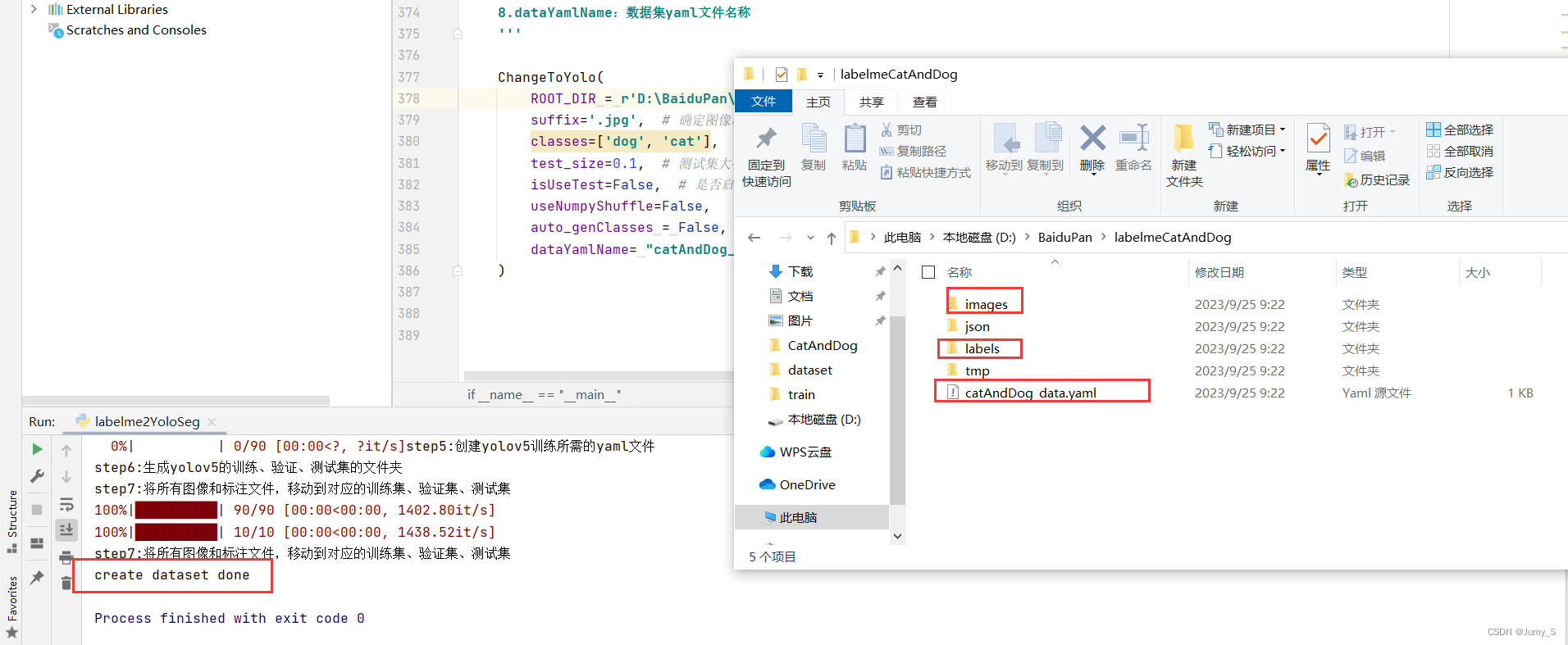Collapse code fold marker at line 386

[458, 270]
